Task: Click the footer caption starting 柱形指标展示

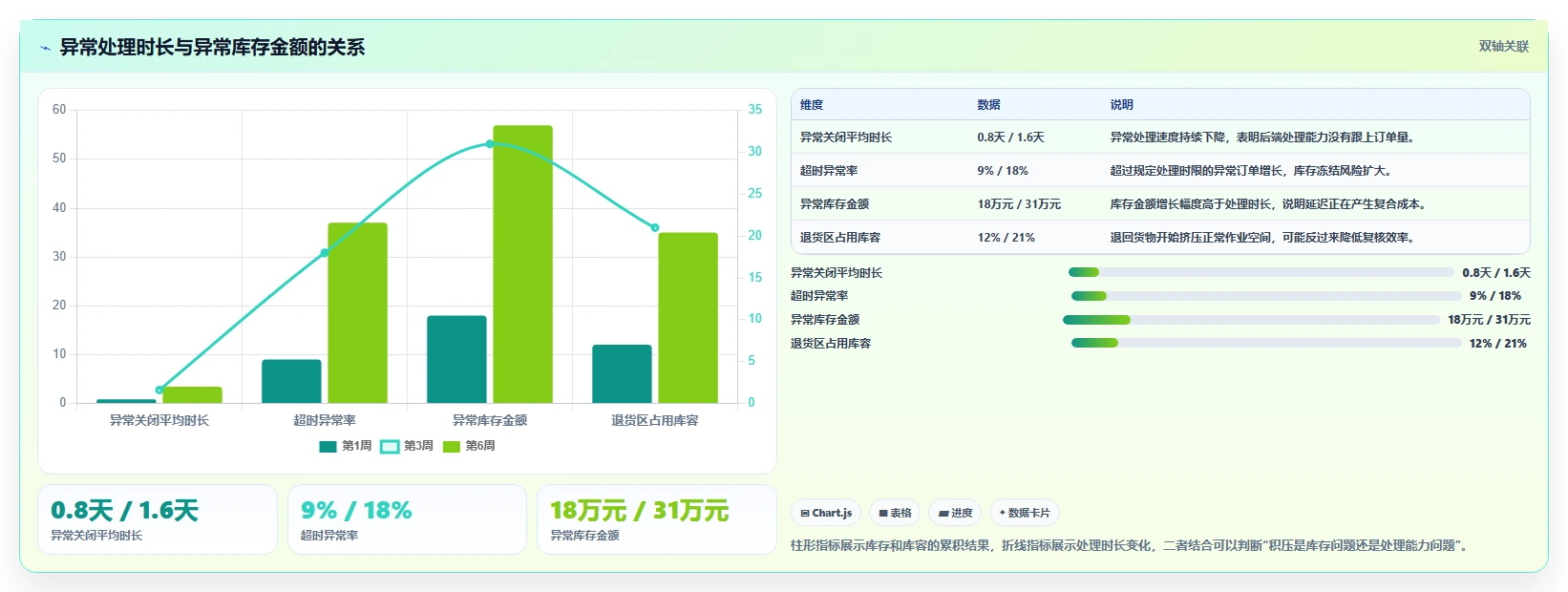Action: coord(1132,546)
